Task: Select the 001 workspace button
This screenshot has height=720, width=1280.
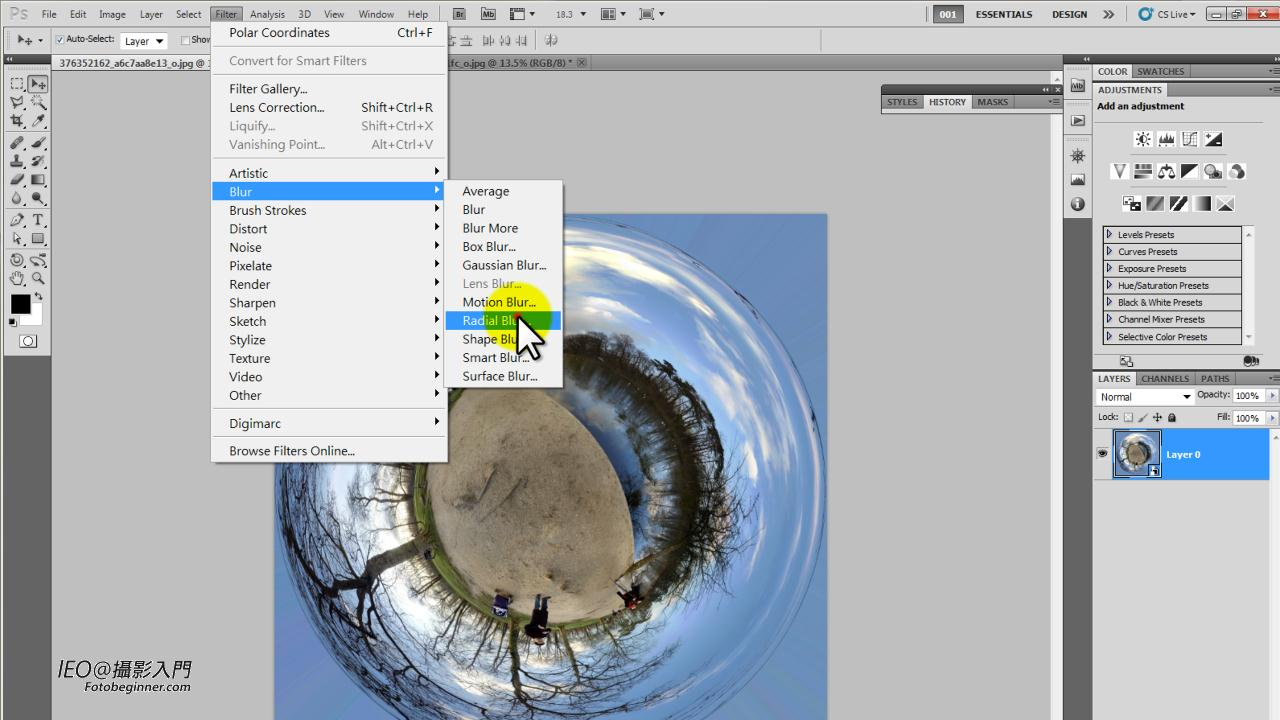Action: (x=948, y=14)
